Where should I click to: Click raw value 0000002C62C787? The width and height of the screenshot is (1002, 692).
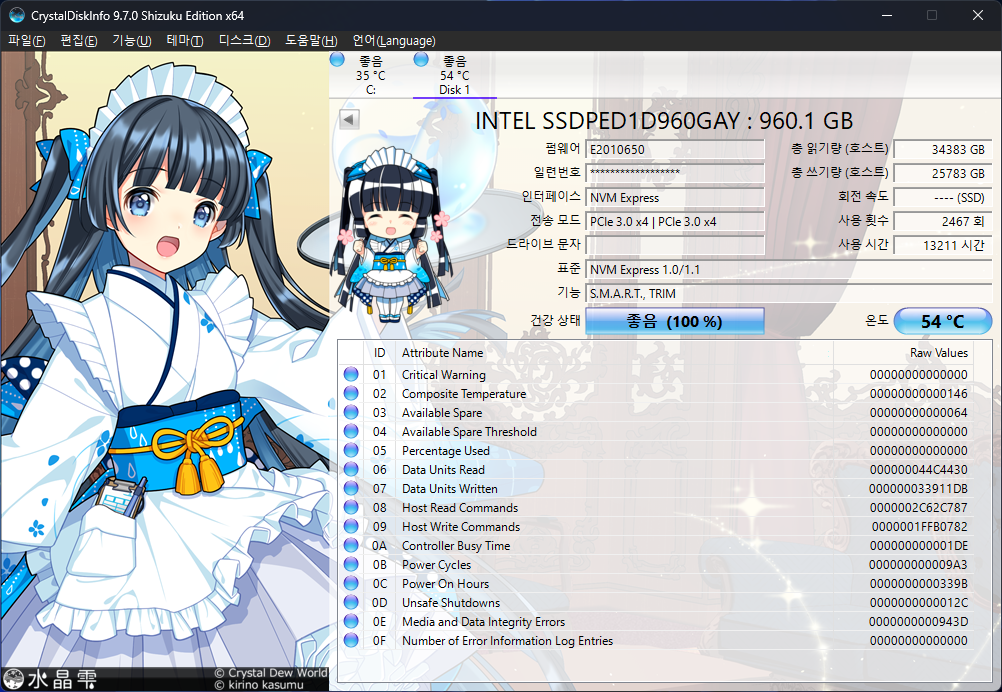click(918, 507)
